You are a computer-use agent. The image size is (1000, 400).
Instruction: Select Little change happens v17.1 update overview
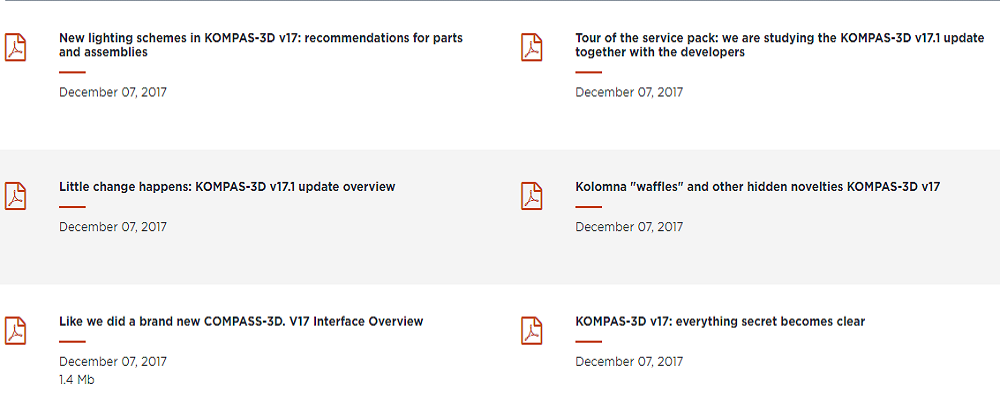(227, 187)
